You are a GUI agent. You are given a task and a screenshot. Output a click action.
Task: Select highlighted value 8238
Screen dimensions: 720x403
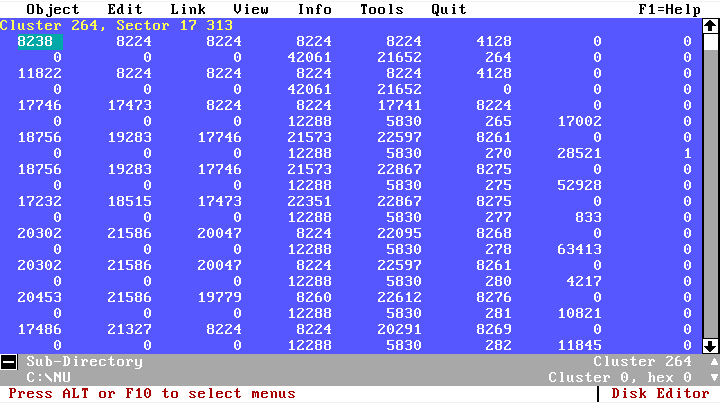tap(39, 41)
